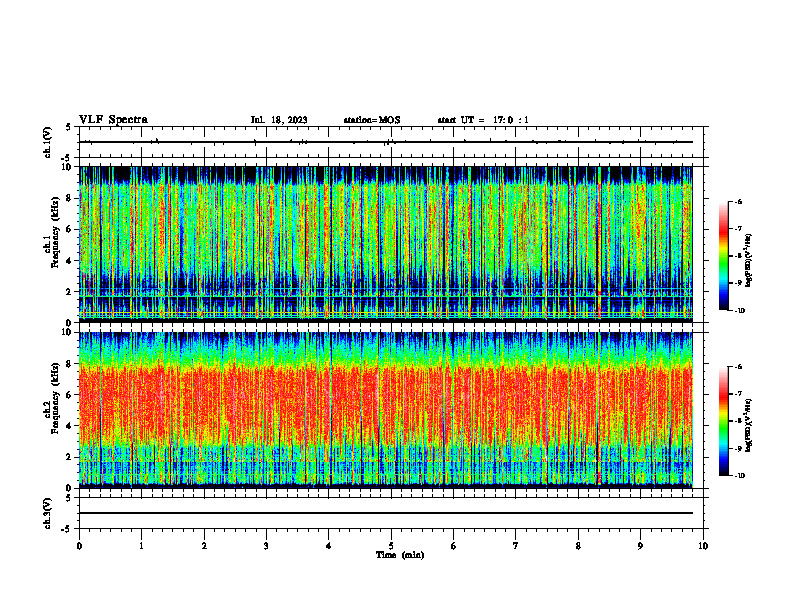
Task: Click the time axis tick label '10'
Action: [x=703, y=546]
